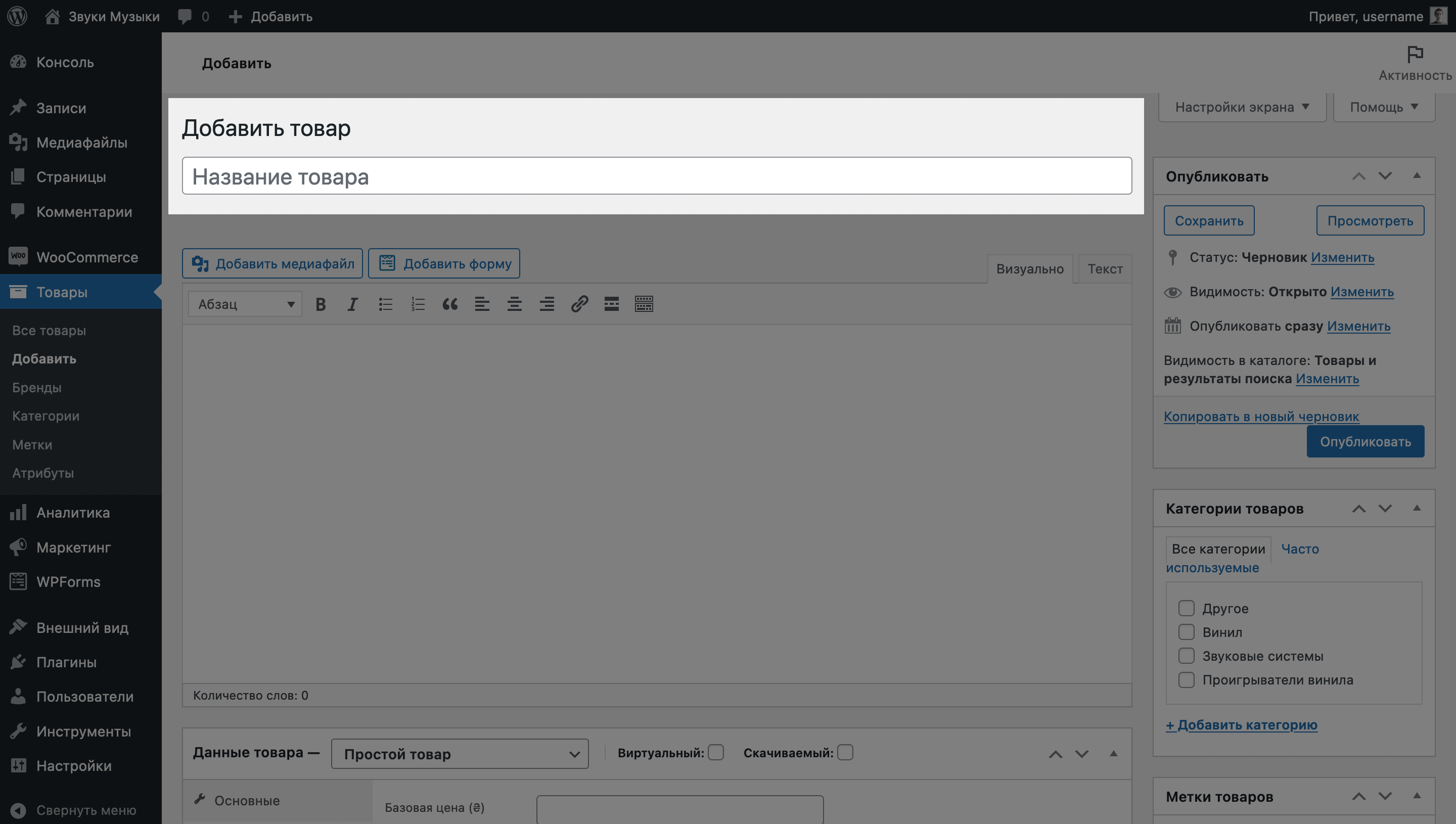The height and width of the screenshot is (824, 1456).
Task: Click the Название товара title field
Action: tap(656, 176)
